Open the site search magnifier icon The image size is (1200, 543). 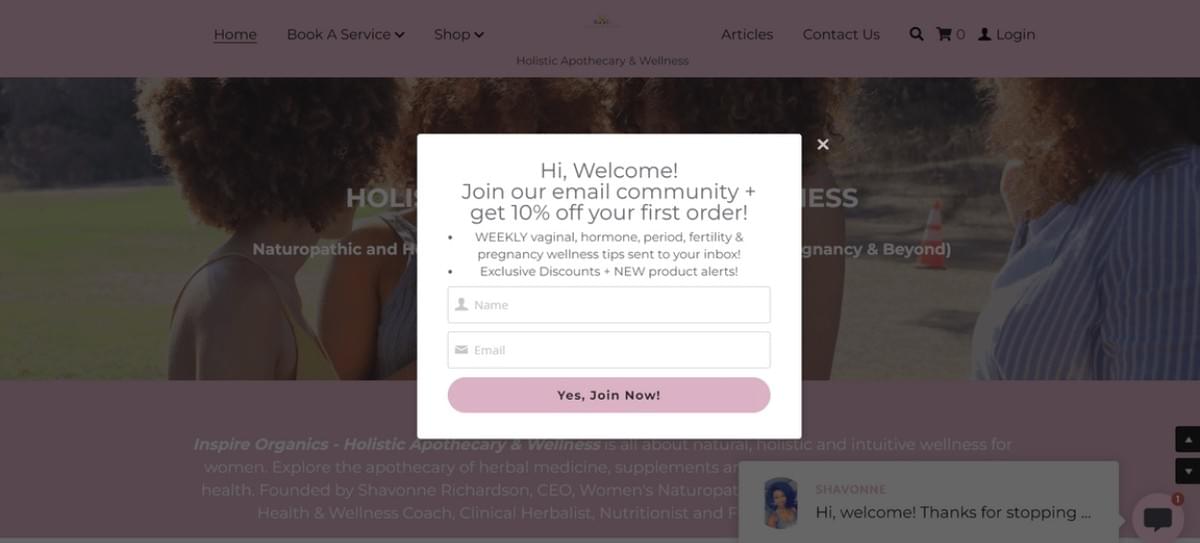[916, 34]
